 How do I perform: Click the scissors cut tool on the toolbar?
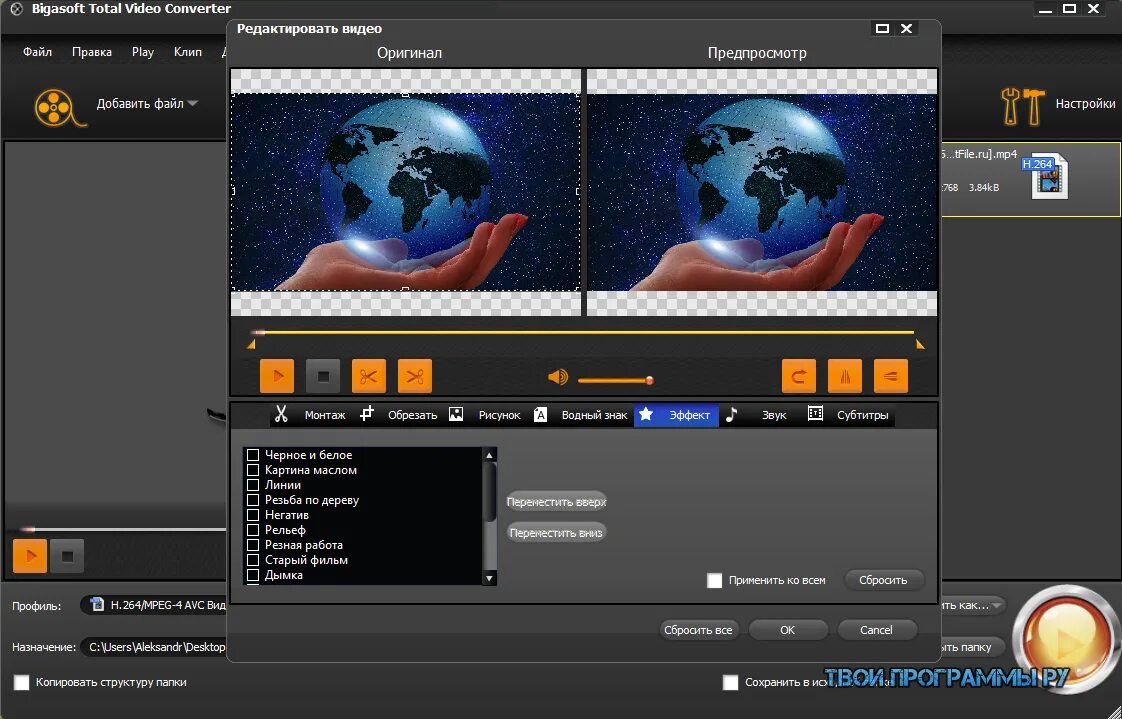point(368,375)
